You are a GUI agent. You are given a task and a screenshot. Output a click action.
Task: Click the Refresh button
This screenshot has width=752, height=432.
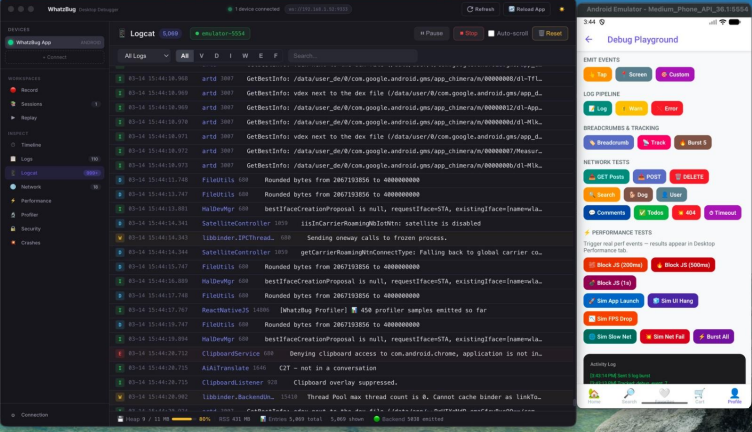(x=480, y=9)
